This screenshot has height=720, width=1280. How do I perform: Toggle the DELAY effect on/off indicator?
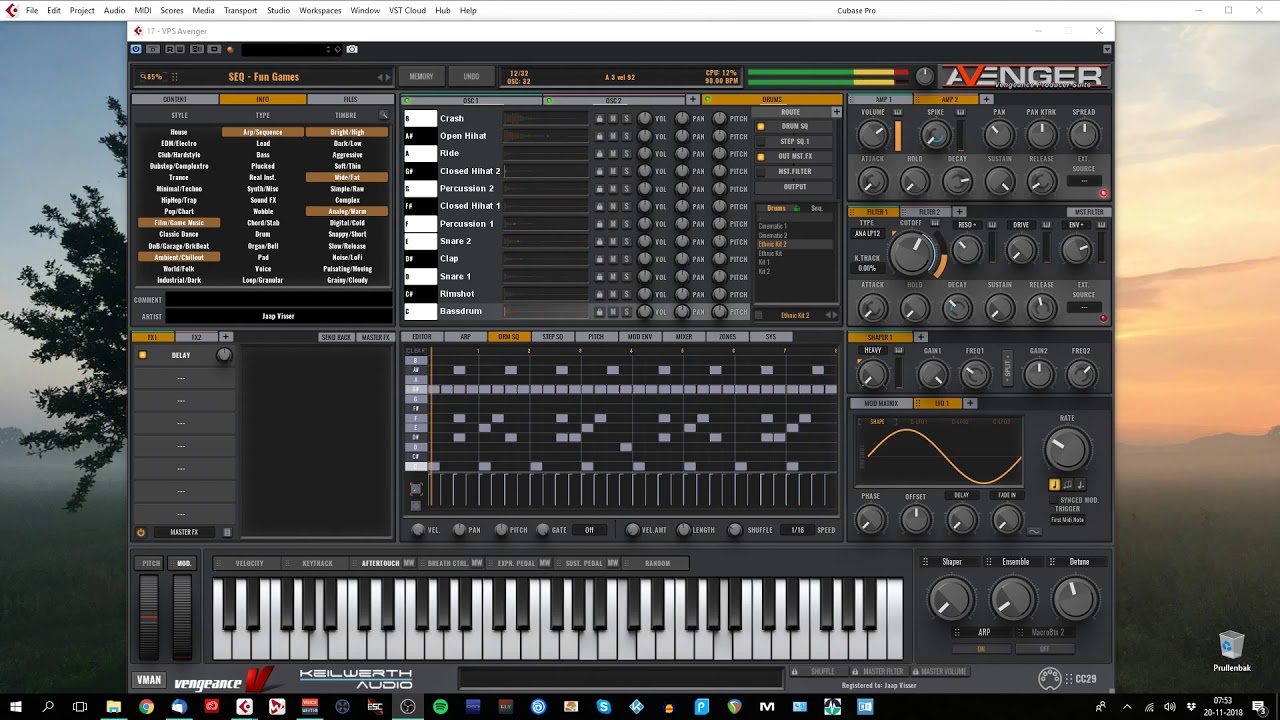[x=142, y=355]
